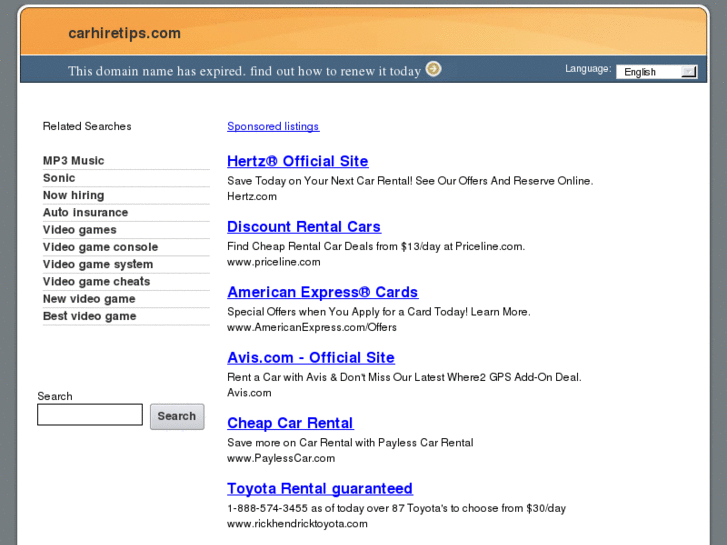Open the Toyota Rental guaranteed listing
Screen dimensions: 727x545
click(x=320, y=488)
